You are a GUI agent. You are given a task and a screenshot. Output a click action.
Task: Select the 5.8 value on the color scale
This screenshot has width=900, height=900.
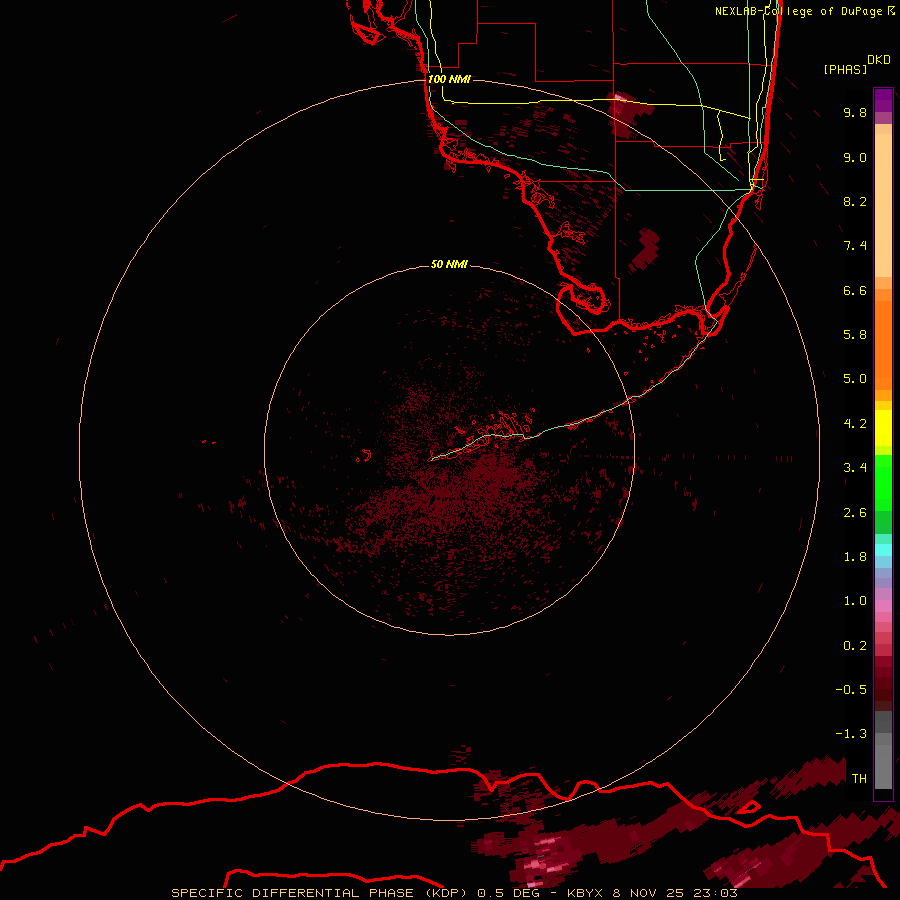point(855,335)
